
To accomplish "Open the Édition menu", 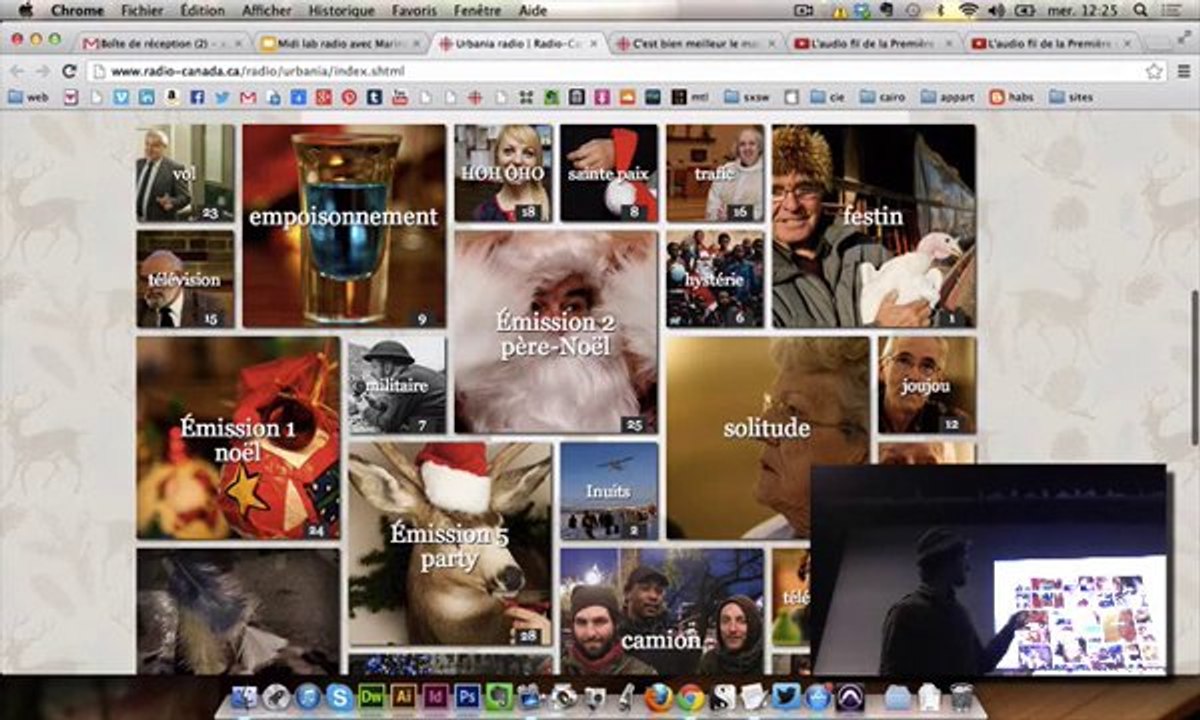I will 203,10.
